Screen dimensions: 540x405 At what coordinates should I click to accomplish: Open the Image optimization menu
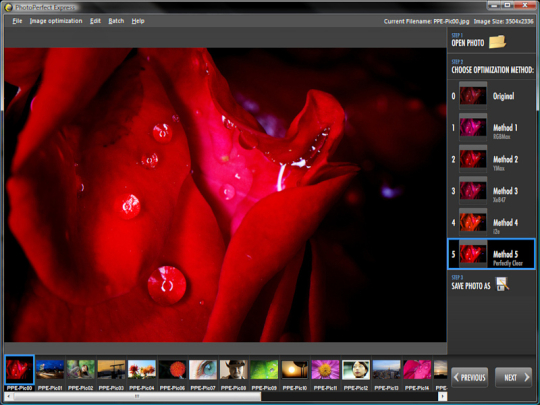tap(56, 21)
